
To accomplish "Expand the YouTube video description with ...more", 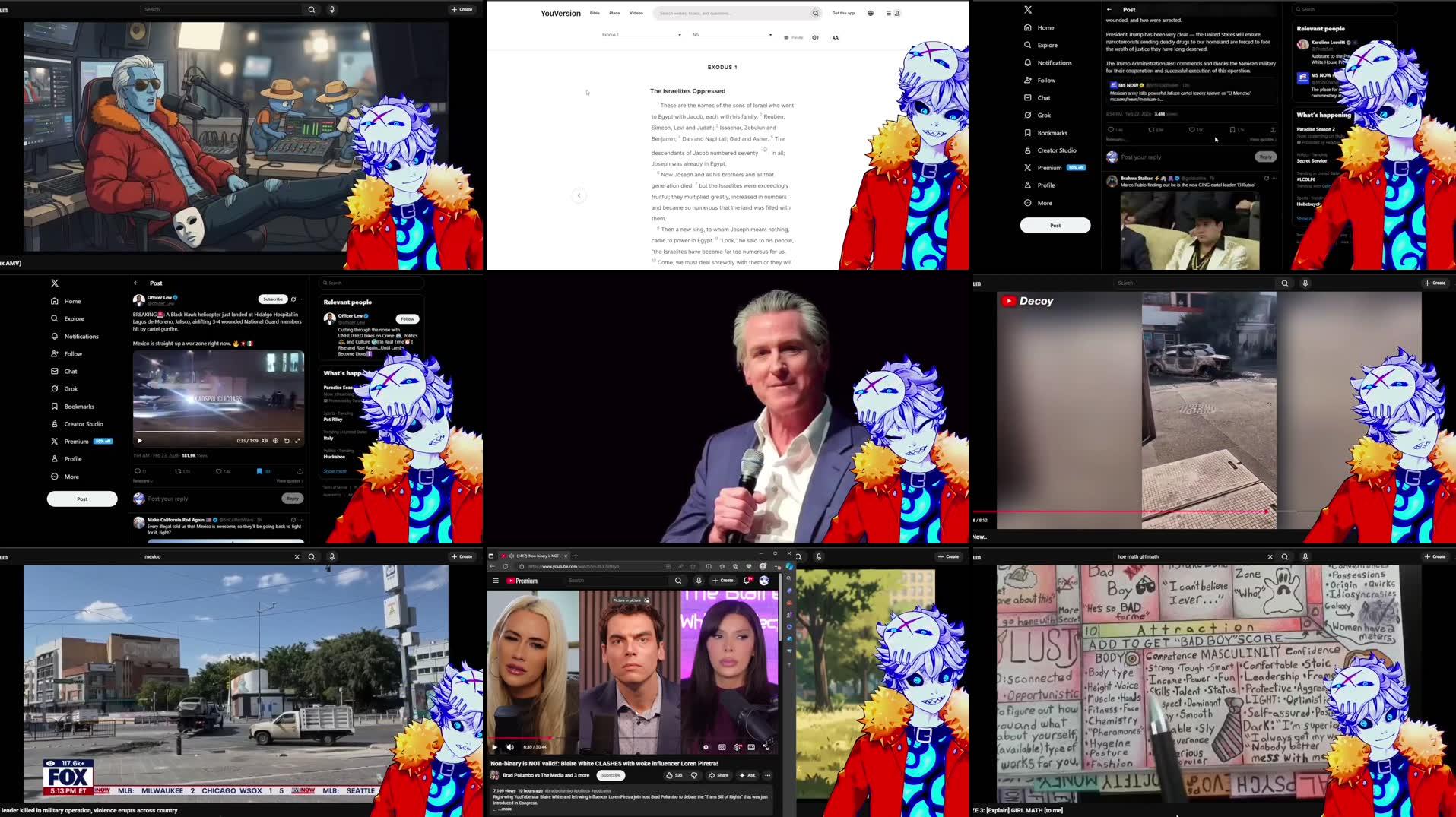I will [504, 809].
